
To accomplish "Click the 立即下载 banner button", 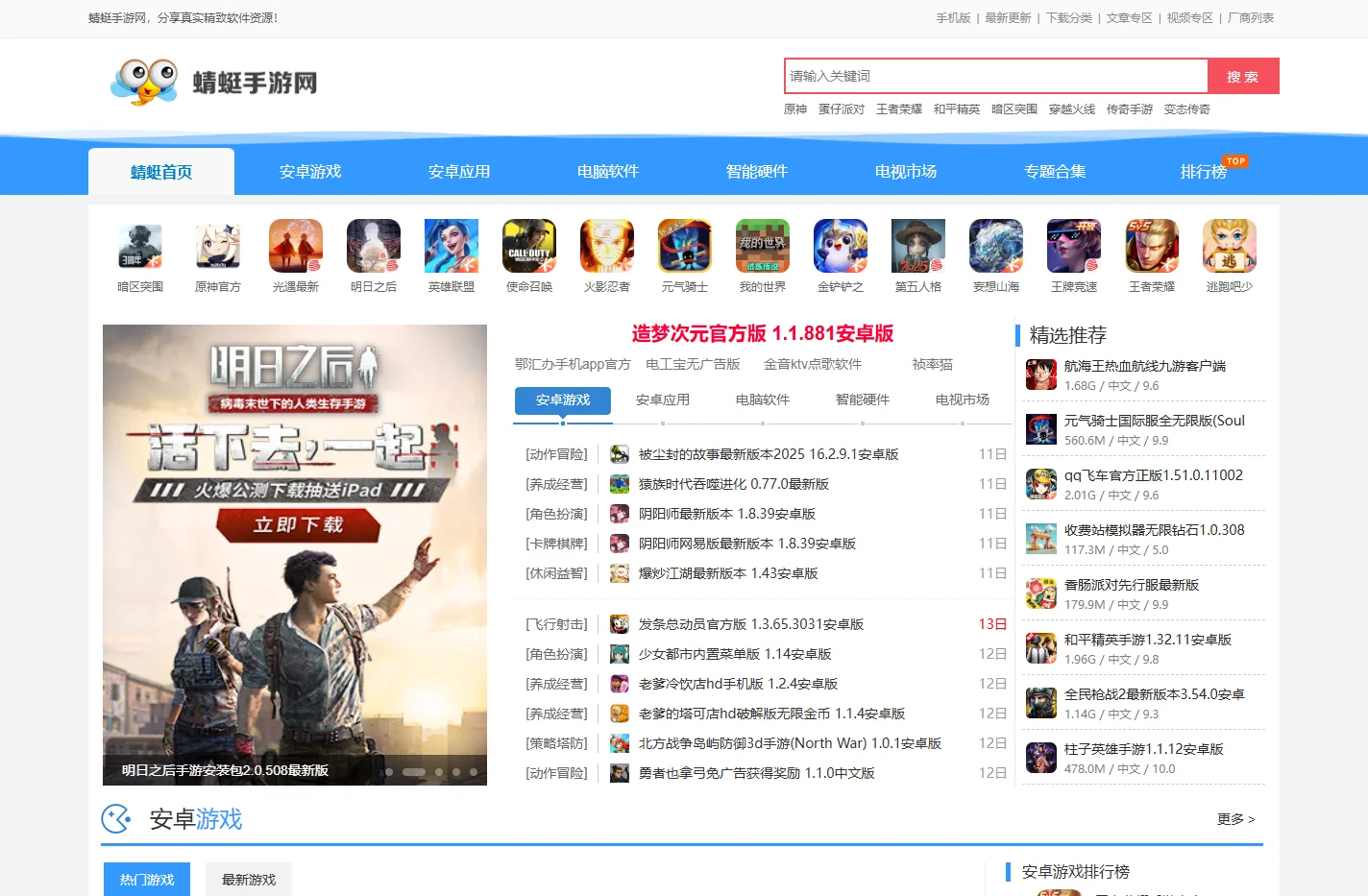I will pos(298,525).
